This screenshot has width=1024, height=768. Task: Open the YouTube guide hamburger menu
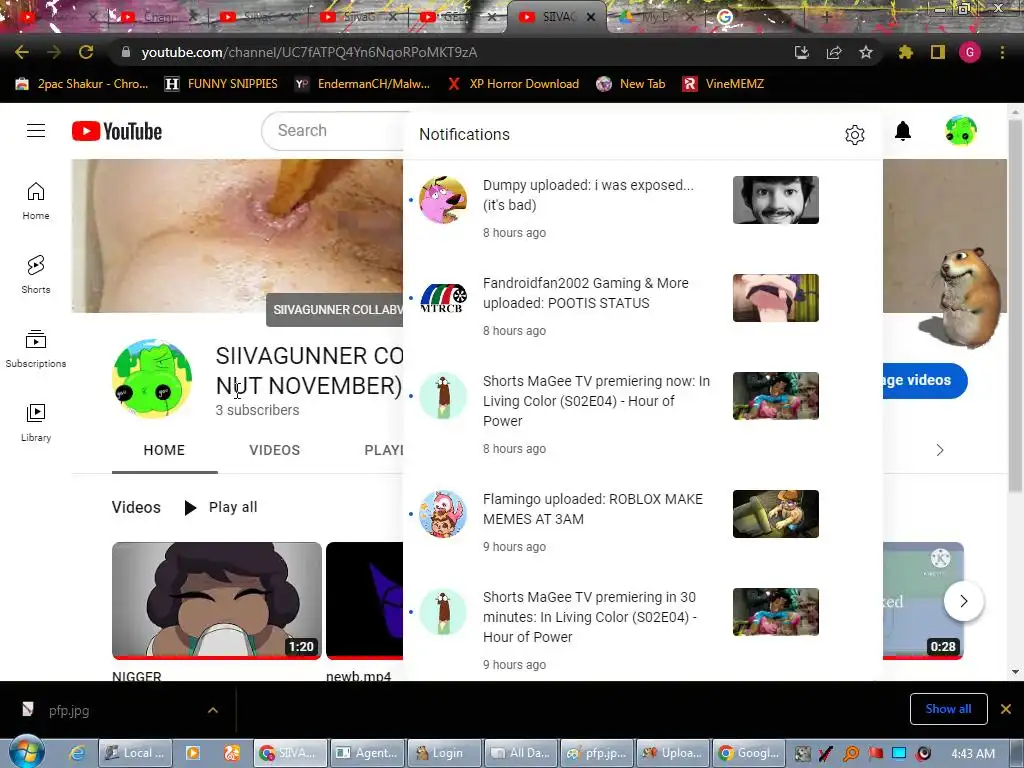coord(36,131)
